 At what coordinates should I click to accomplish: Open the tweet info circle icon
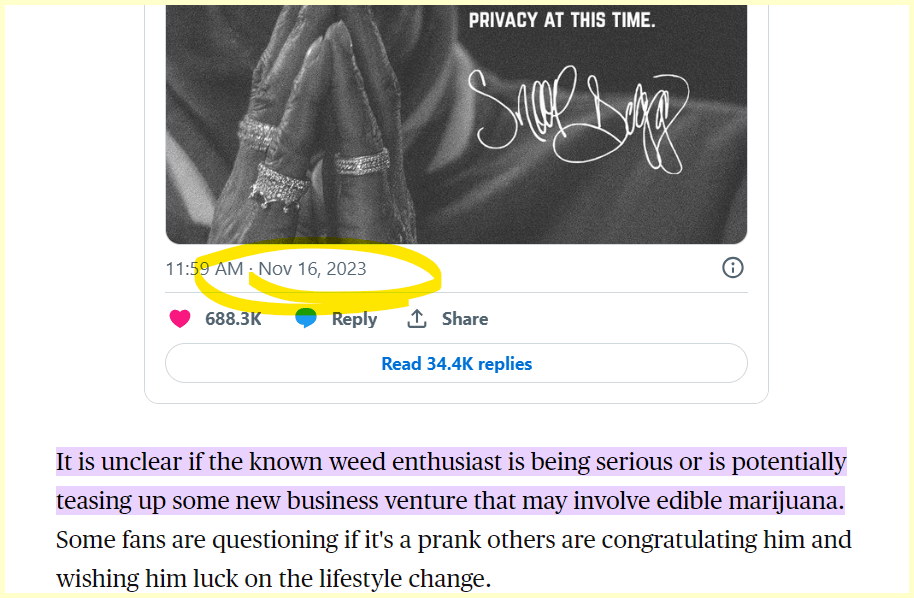pos(733,268)
